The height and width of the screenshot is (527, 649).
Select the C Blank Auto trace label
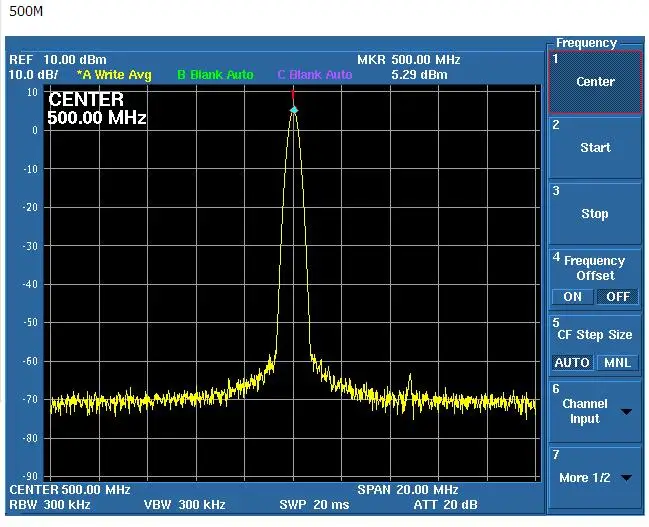point(315,75)
